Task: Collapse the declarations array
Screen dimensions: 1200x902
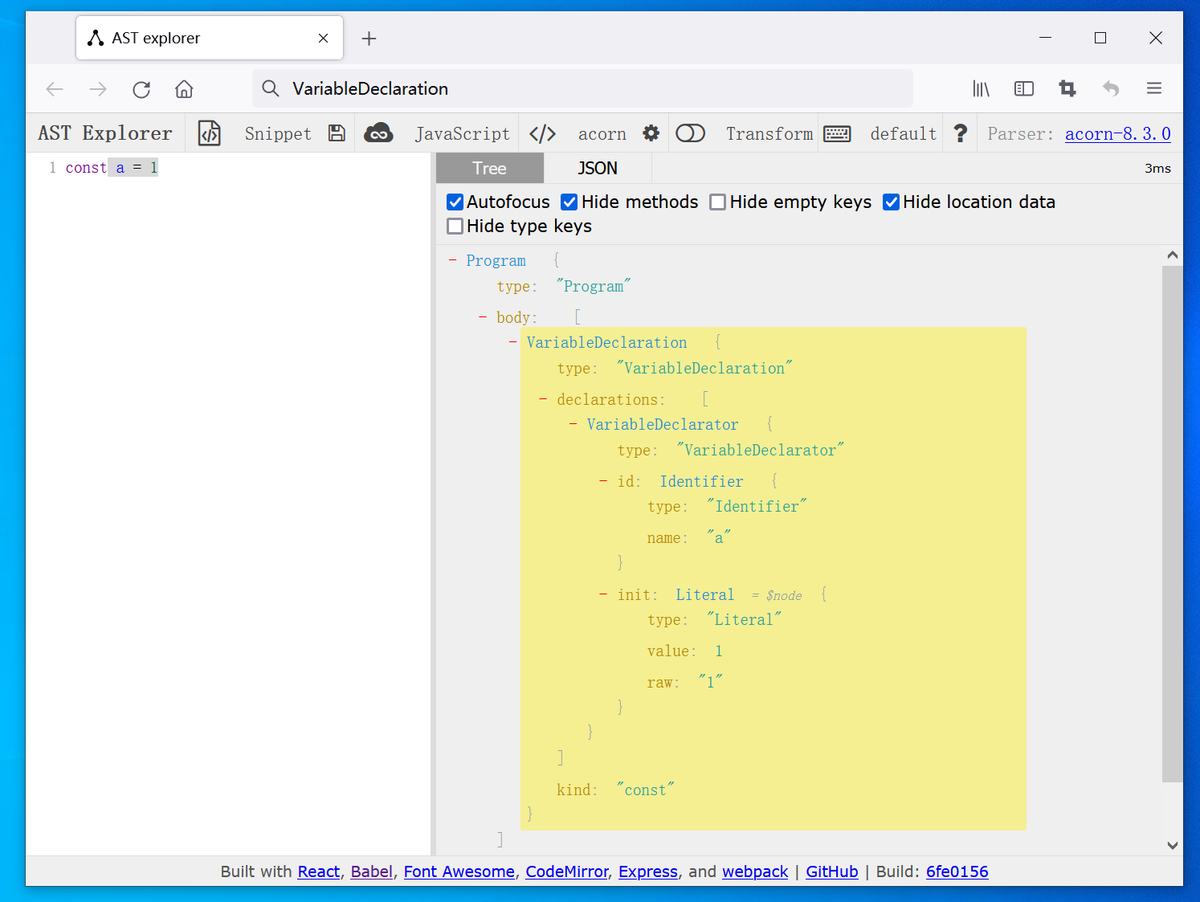Action: (x=543, y=399)
